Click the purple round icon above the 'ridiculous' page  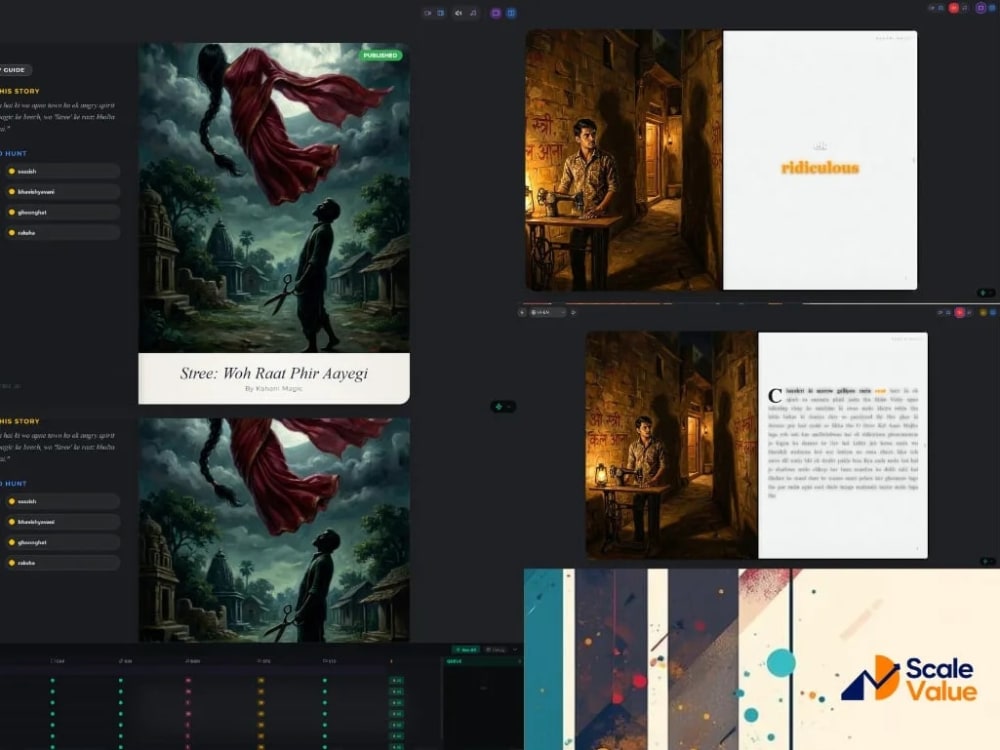[981, 8]
